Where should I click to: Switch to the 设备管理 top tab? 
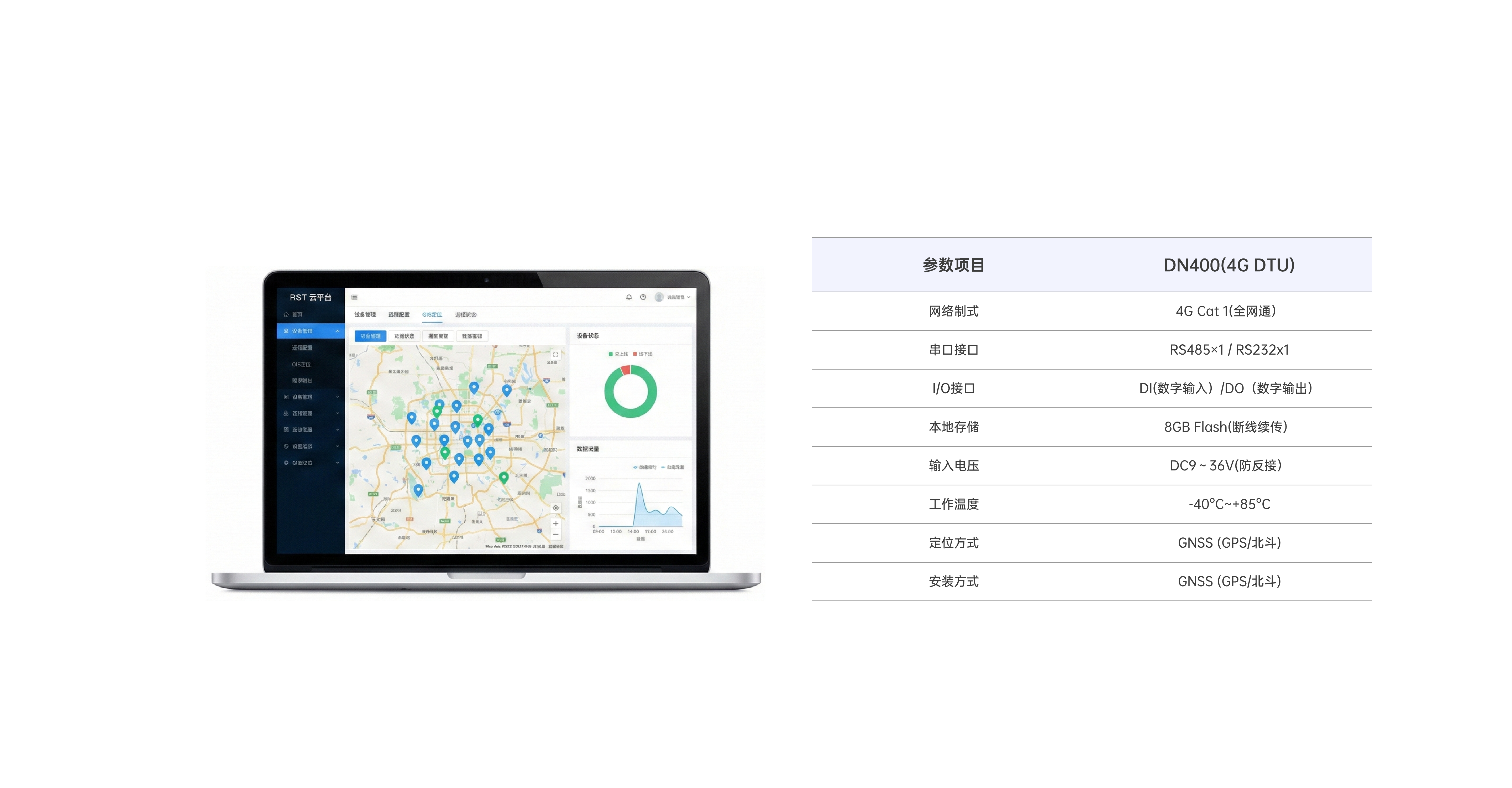point(365,315)
